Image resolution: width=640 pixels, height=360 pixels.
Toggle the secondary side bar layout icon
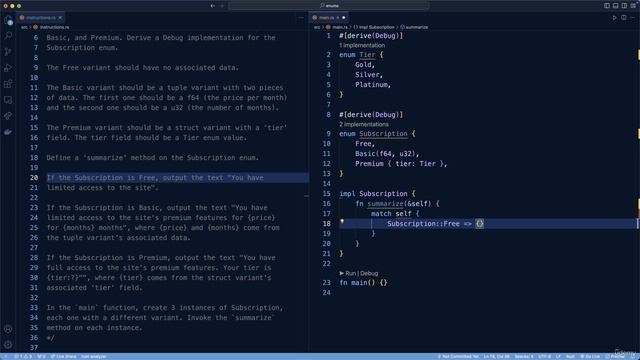coord(624,6)
